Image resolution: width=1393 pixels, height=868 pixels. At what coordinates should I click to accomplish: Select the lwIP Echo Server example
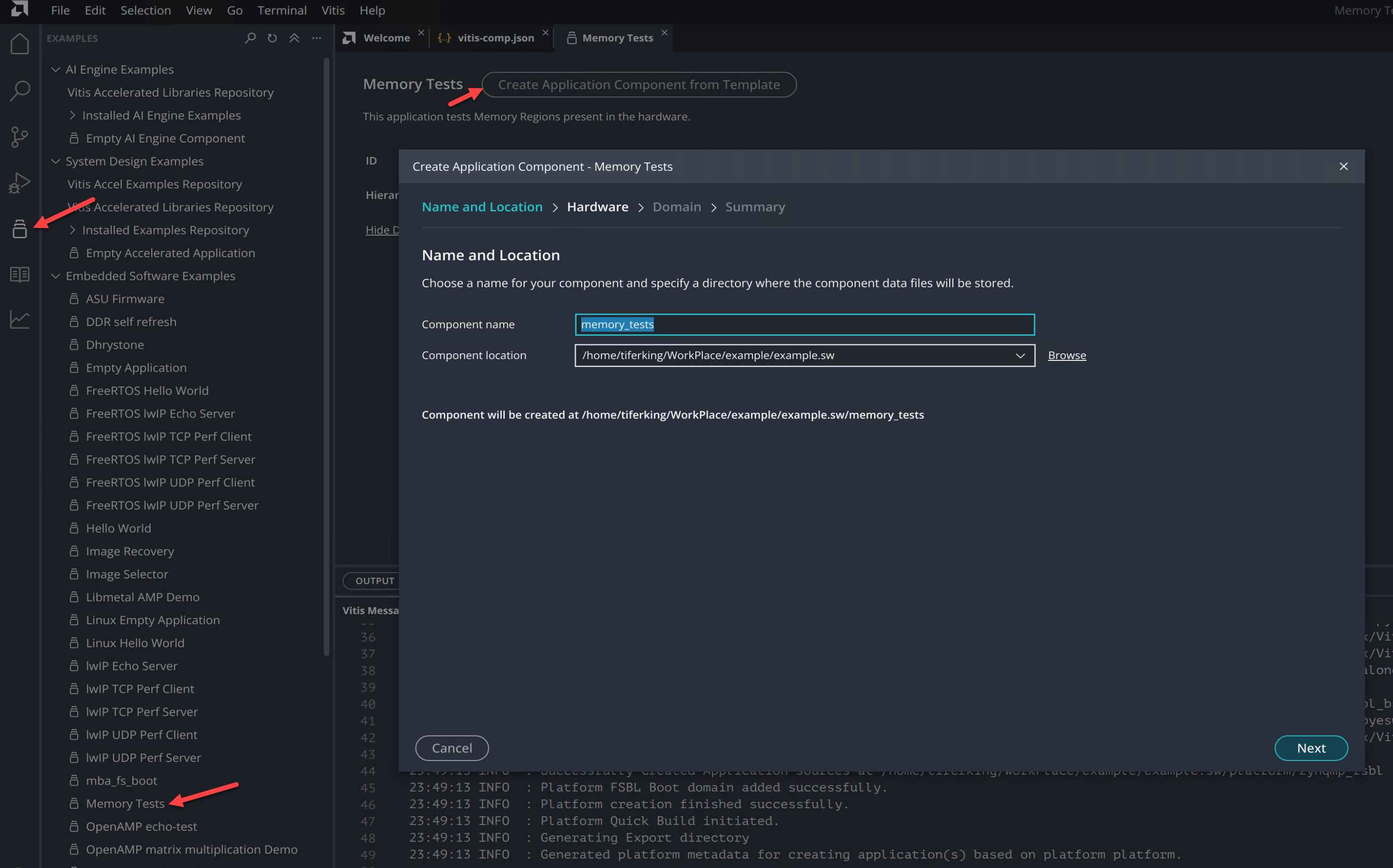132,666
